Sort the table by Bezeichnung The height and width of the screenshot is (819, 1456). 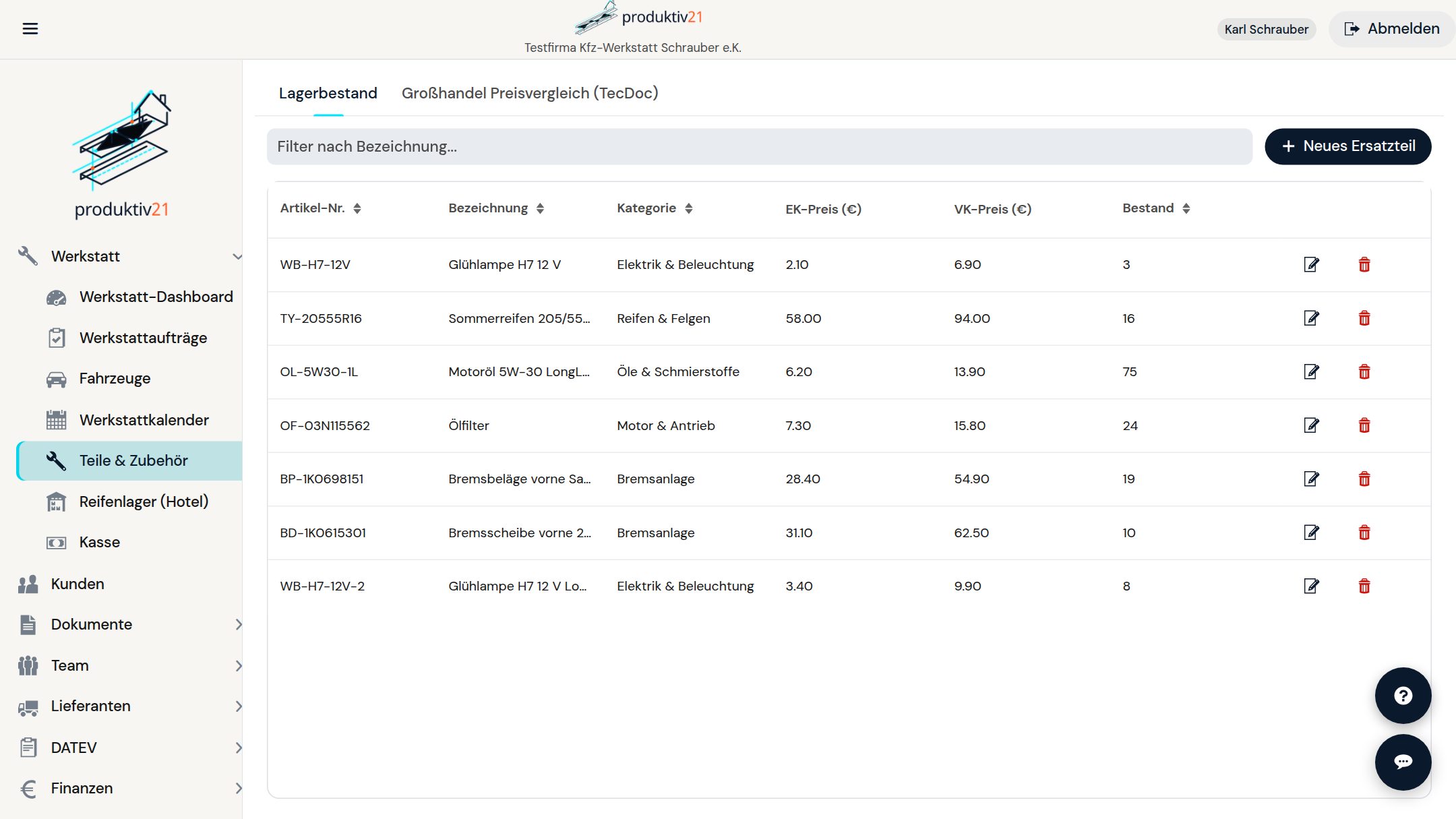click(540, 208)
